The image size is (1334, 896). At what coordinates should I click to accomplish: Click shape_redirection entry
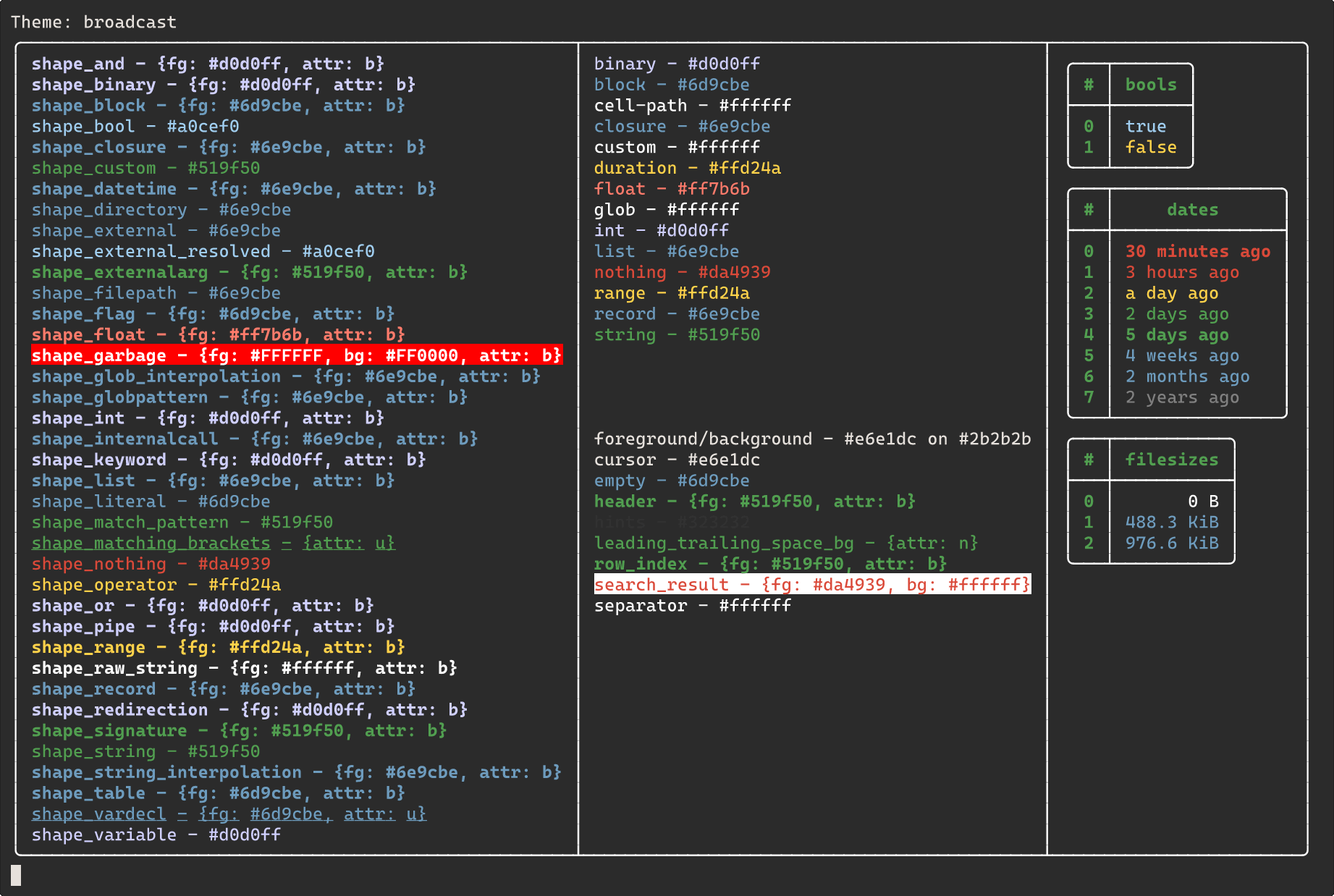[250, 710]
